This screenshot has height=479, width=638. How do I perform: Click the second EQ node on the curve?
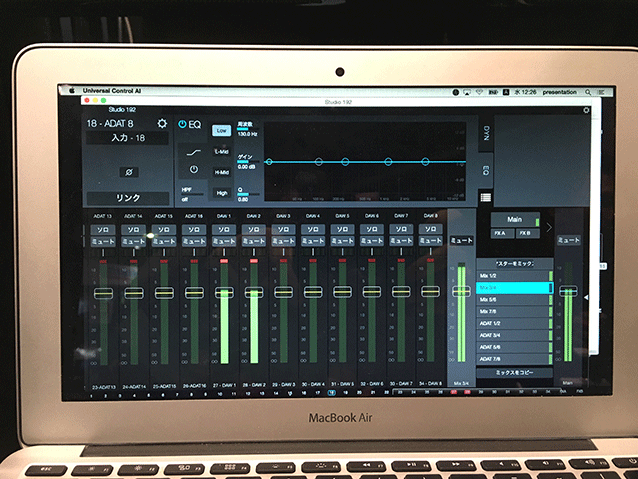pos(319,162)
